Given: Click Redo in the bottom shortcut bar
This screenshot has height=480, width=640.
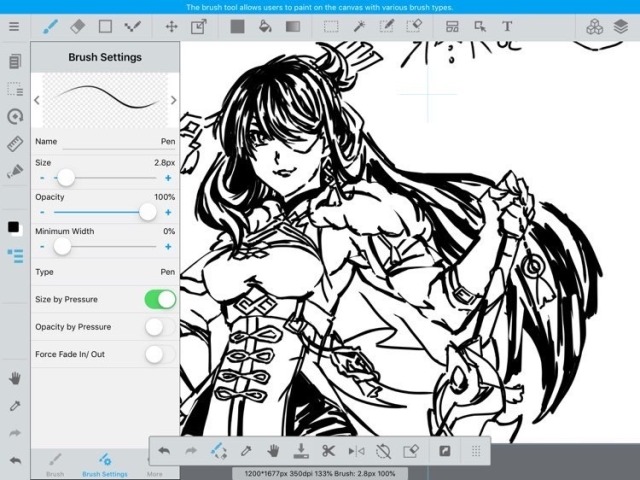Looking at the screenshot, I should click(191, 451).
